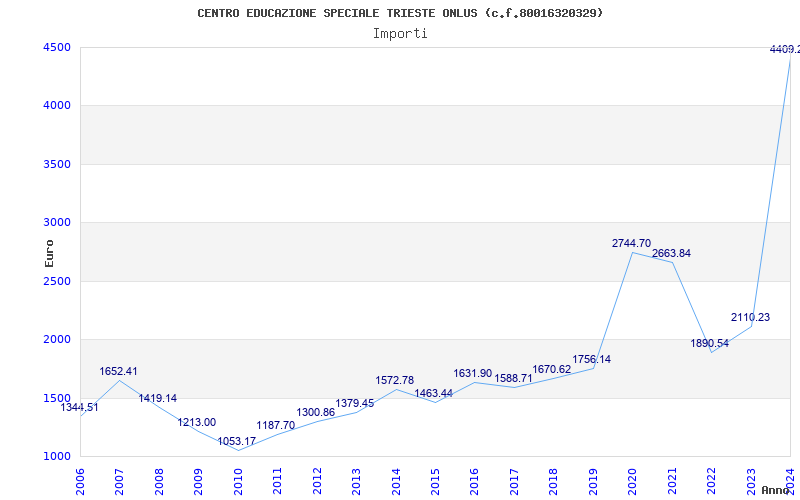Select the 1572.78 data label

pyautogui.click(x=394, y=380)
